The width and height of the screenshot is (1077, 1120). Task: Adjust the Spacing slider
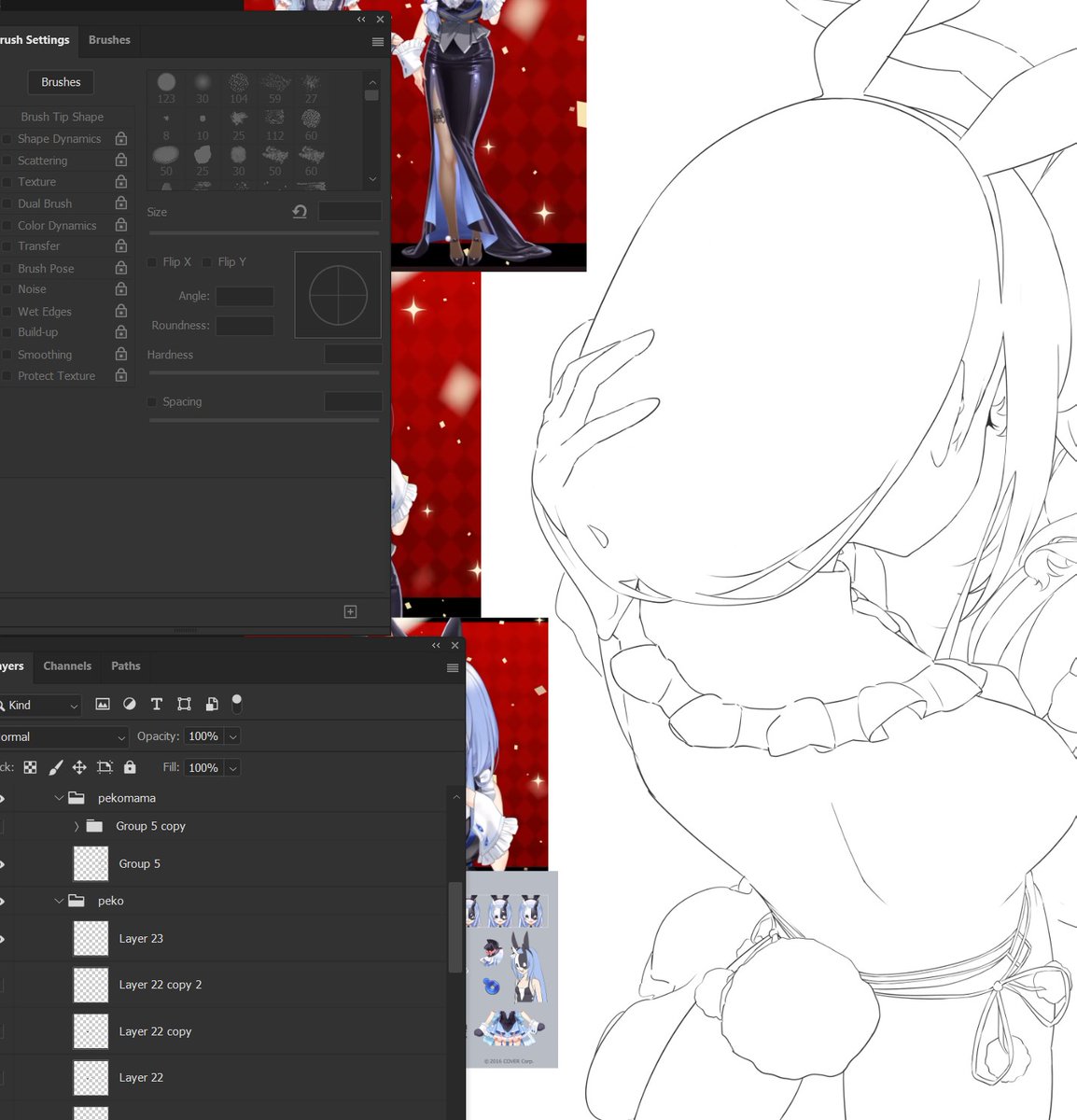tap(264, 420)
